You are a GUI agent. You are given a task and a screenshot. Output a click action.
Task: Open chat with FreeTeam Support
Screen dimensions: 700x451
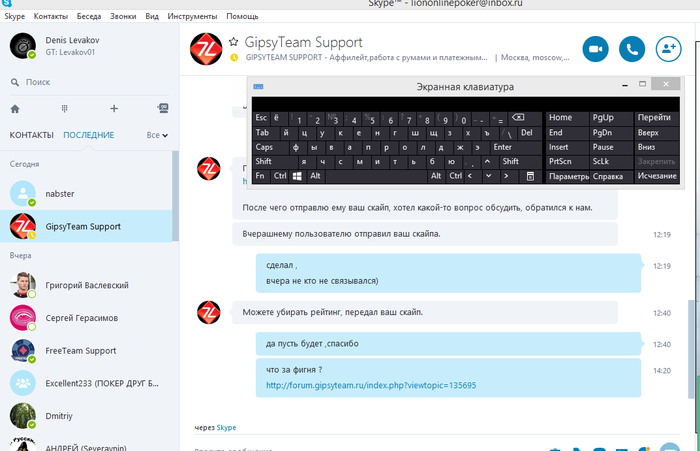[86, 351]
